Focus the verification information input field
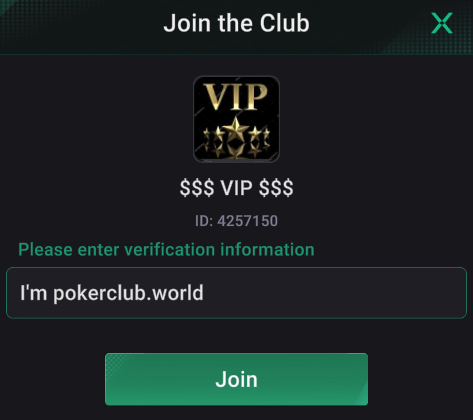Viewport: 473px width, 420px height. [x=236, y=293]
